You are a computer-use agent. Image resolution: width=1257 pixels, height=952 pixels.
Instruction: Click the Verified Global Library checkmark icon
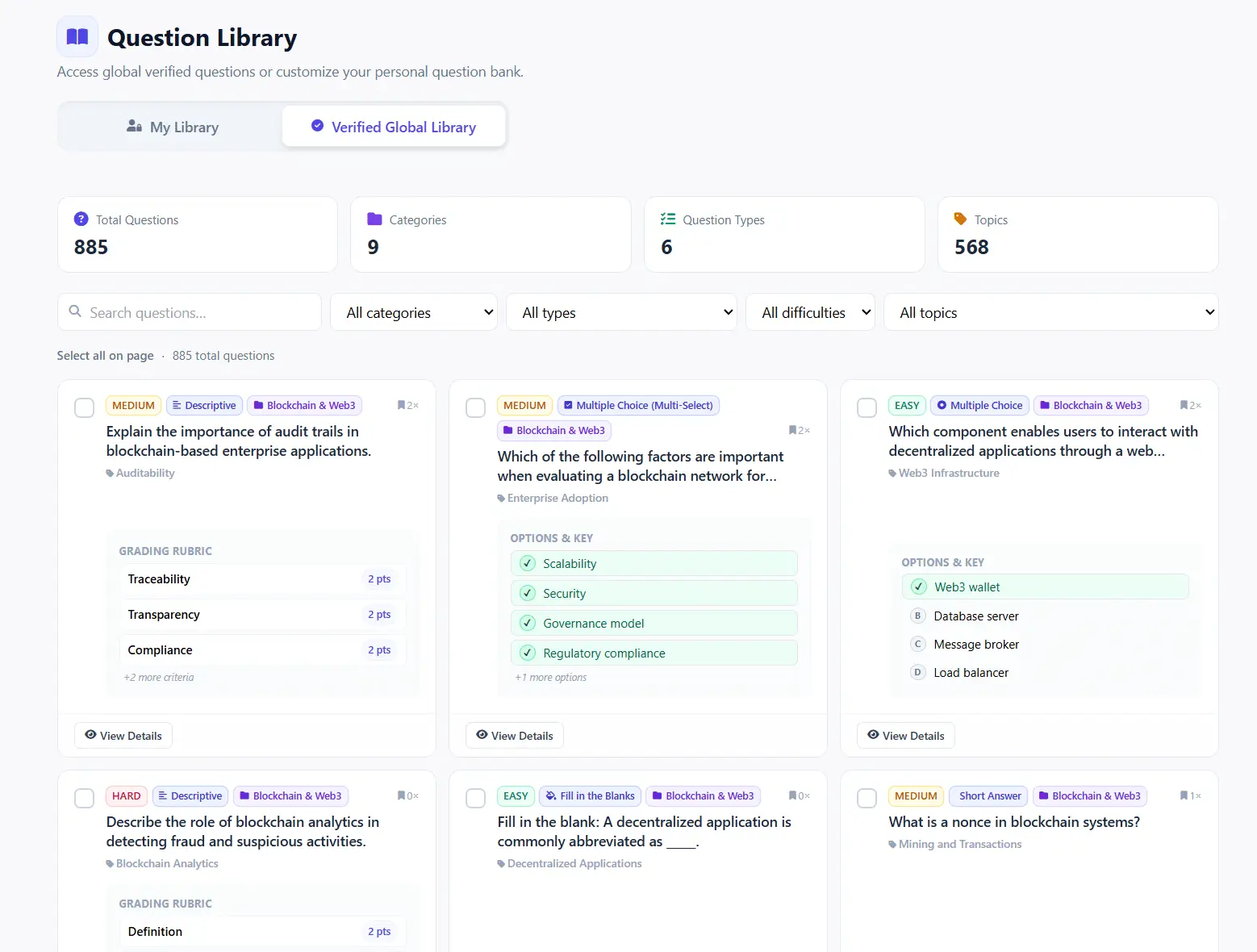point(317,126)
